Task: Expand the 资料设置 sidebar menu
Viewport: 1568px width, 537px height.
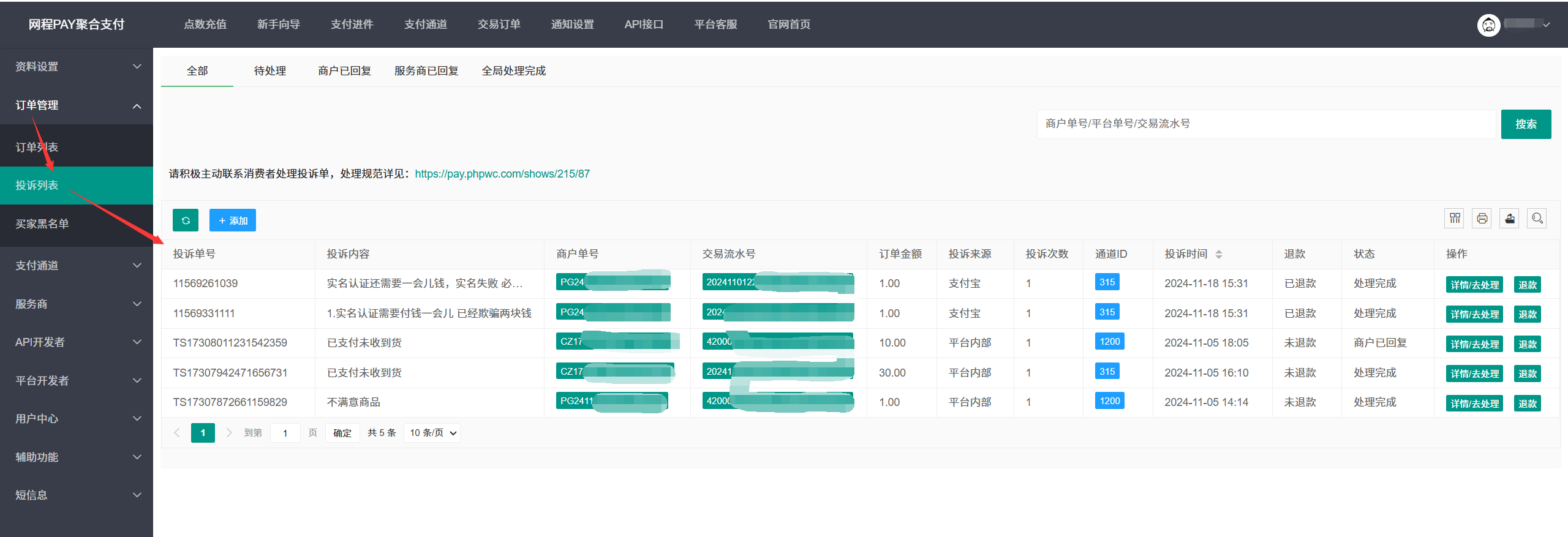Action: pos(77,67)
